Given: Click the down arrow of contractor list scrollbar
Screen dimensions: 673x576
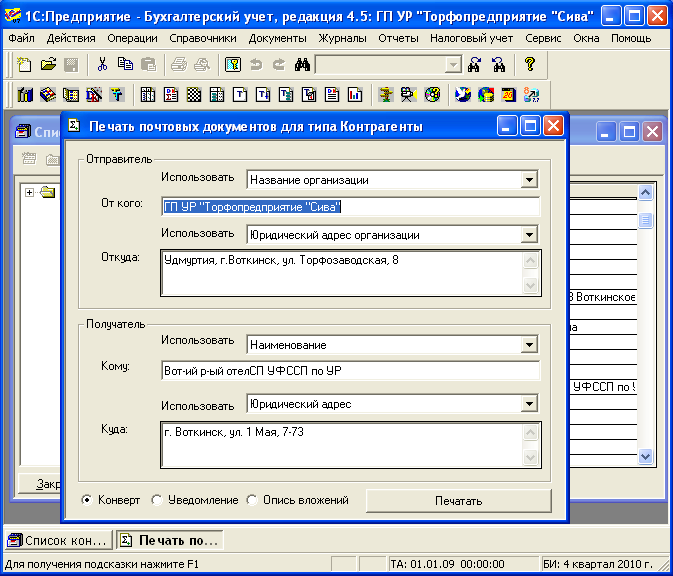Looking at the screenshot, I should (645, 456).
